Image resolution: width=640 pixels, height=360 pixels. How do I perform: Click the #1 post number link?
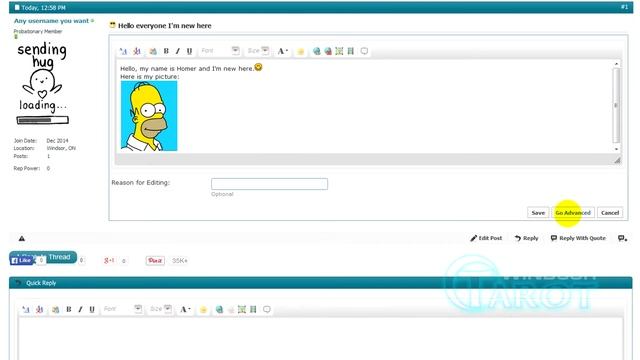point(624,7)
